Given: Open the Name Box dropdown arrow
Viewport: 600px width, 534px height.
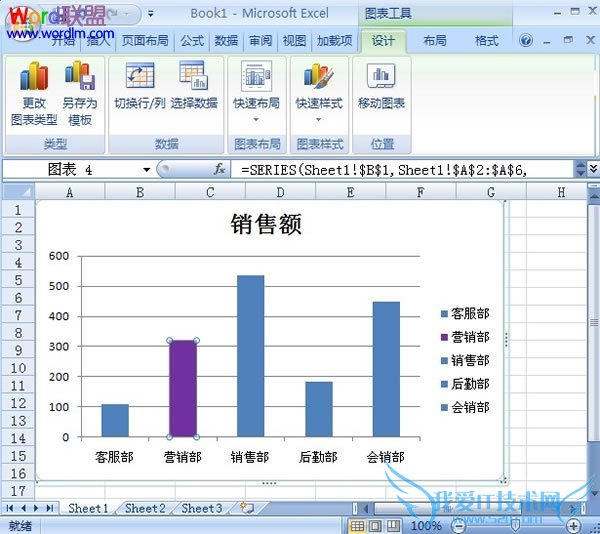Looking at the screenshot, I should click(147, 169).
